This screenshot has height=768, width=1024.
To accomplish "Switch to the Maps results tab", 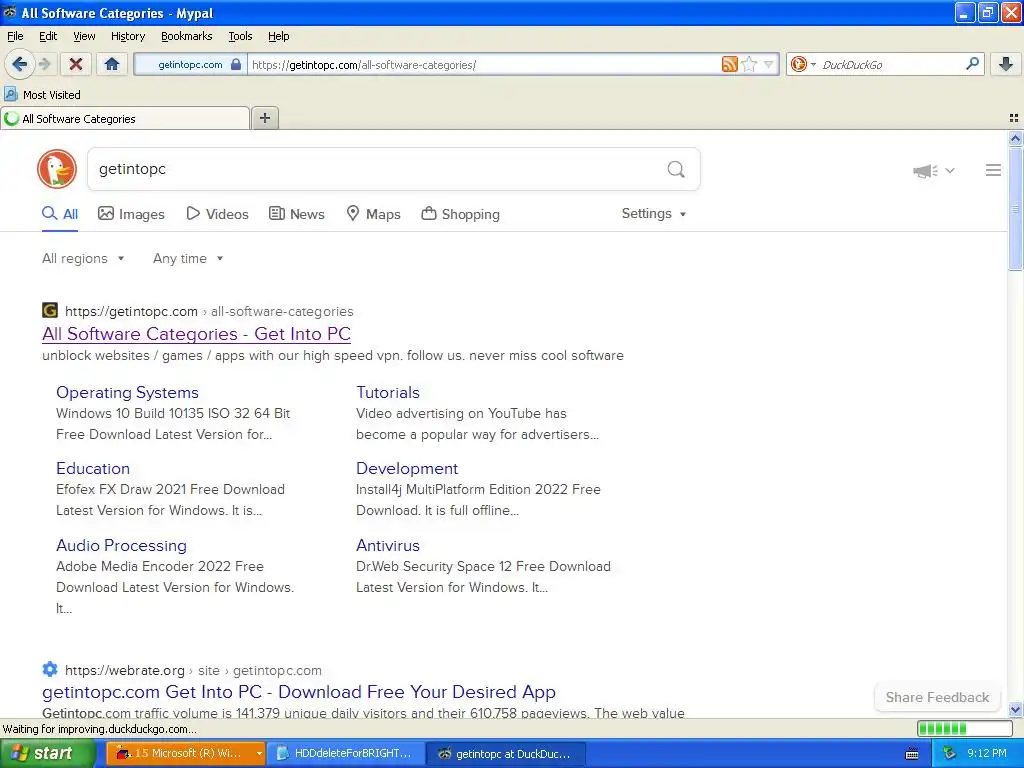I will tap(374, 214).
